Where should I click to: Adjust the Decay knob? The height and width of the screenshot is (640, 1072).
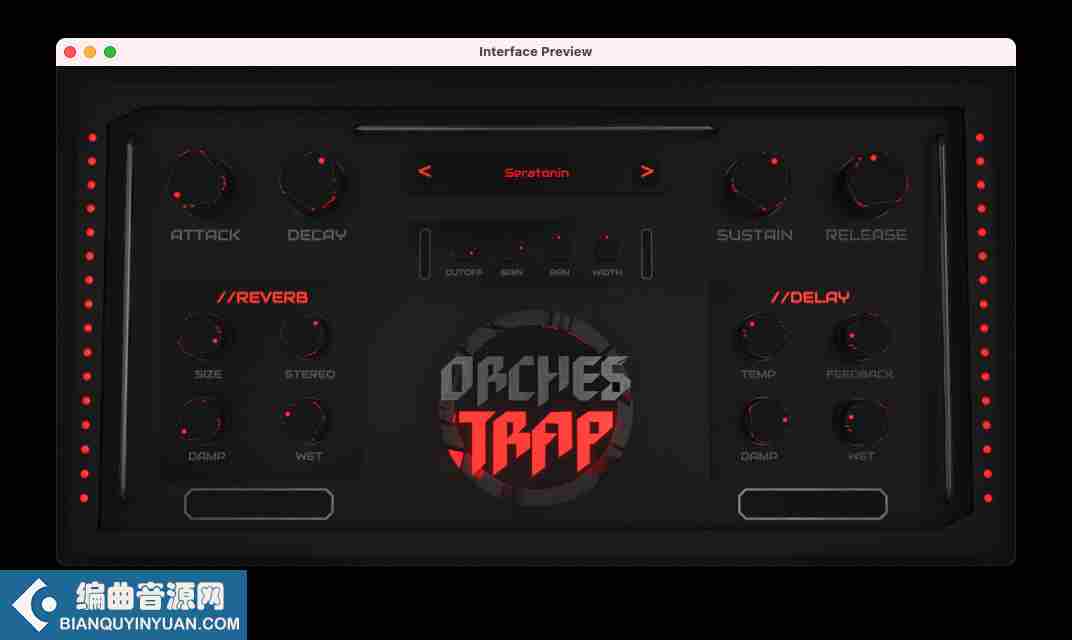(x=312, y=183)
